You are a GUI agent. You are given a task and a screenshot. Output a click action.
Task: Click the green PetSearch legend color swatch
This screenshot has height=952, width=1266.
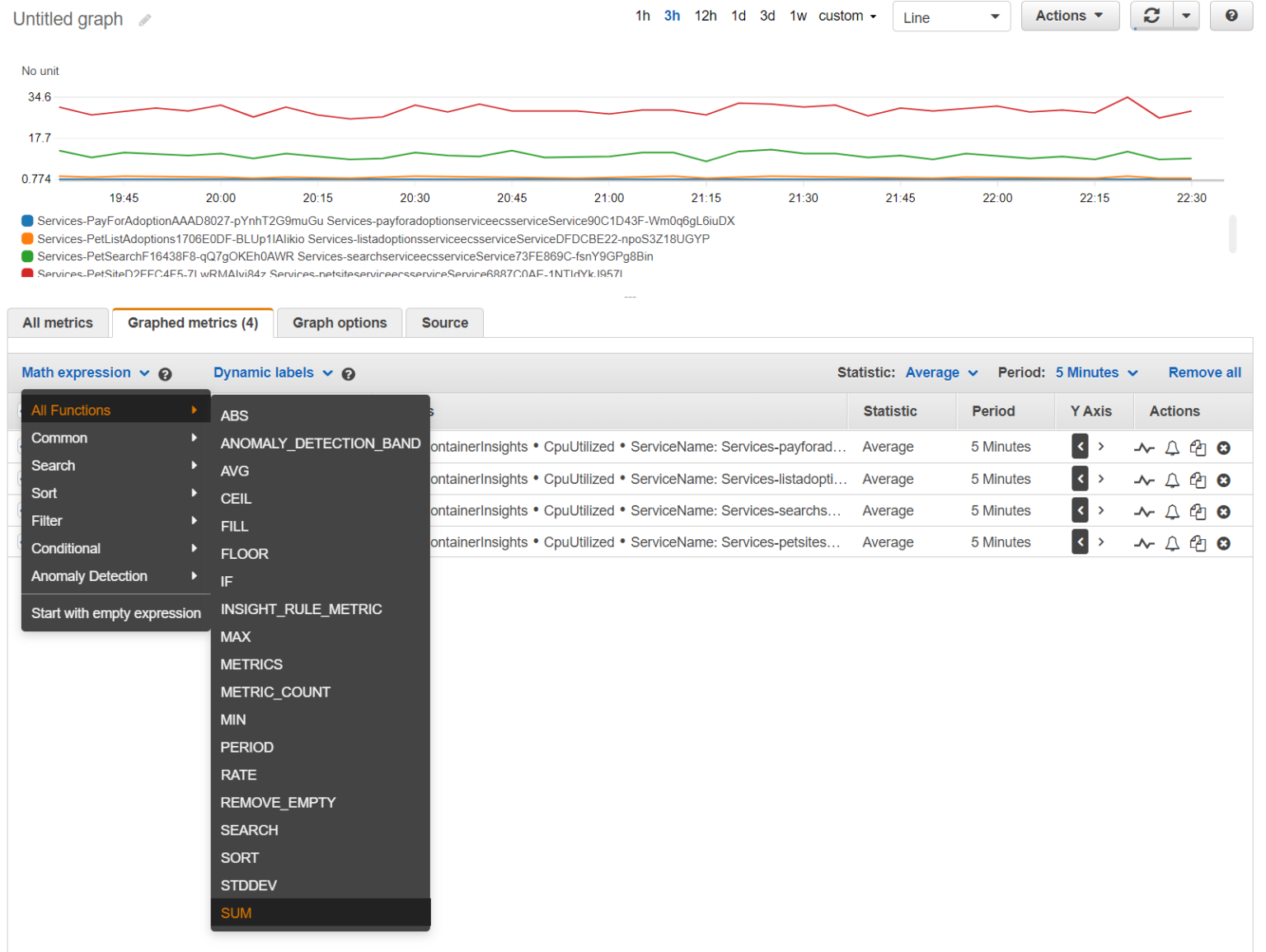(x=27, y=256)
